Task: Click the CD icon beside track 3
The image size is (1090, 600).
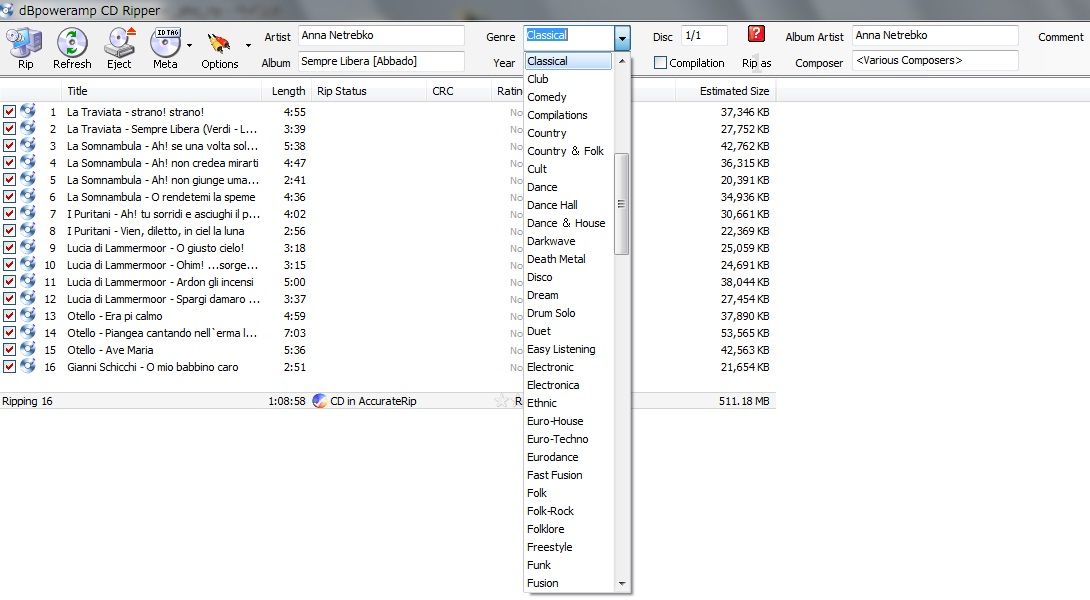Action: coord(28,145)
